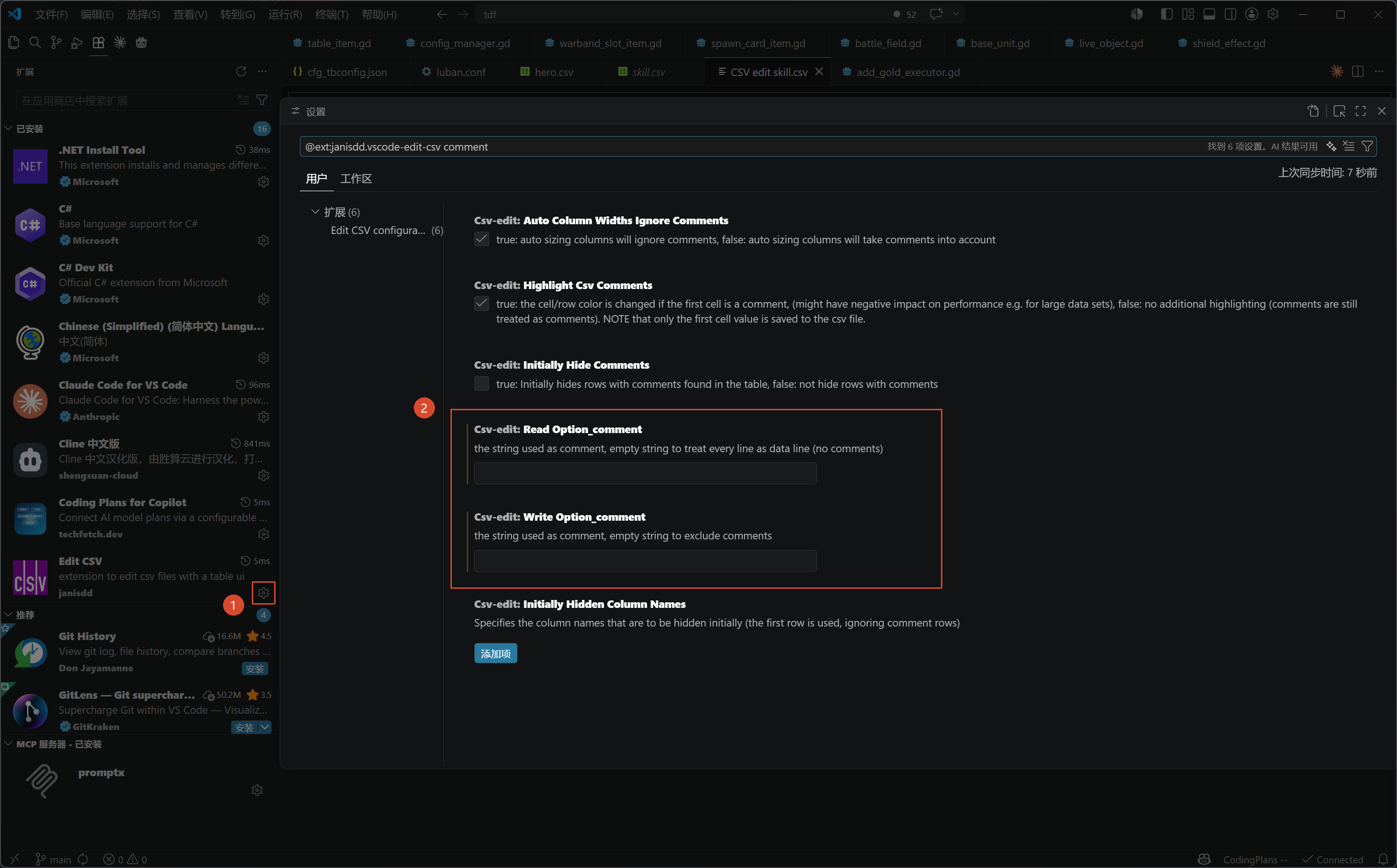Open the Search view icon
This screenshot has height=868, width=1397.
(x=35, y=42)
